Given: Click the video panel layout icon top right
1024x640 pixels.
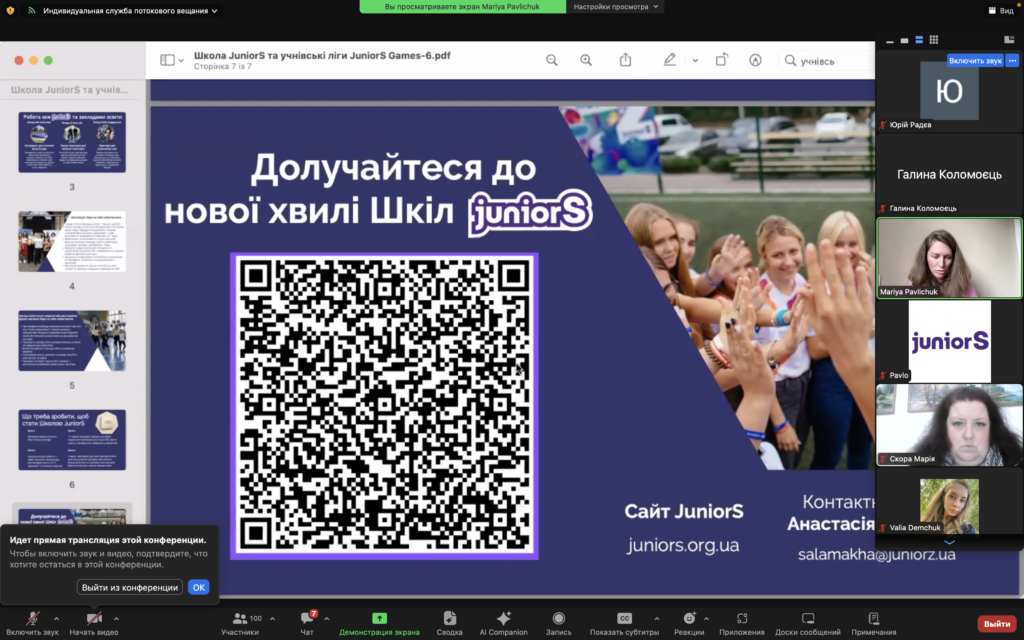Looking at the screenshot, I should [x=1009, y=40].
